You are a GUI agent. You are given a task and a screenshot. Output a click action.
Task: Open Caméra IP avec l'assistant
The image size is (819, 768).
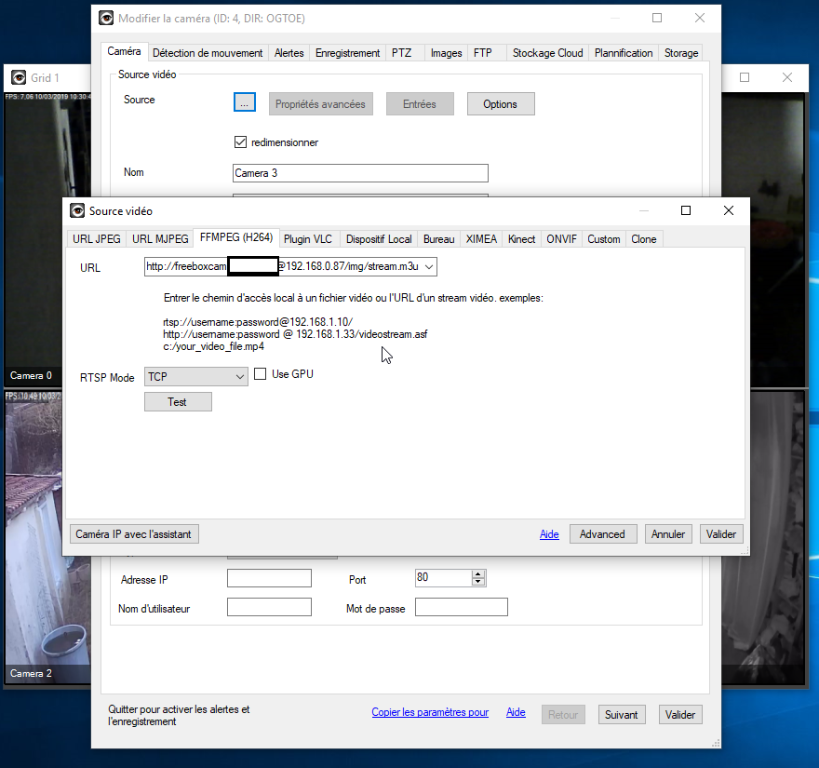[x=134, y=534]
